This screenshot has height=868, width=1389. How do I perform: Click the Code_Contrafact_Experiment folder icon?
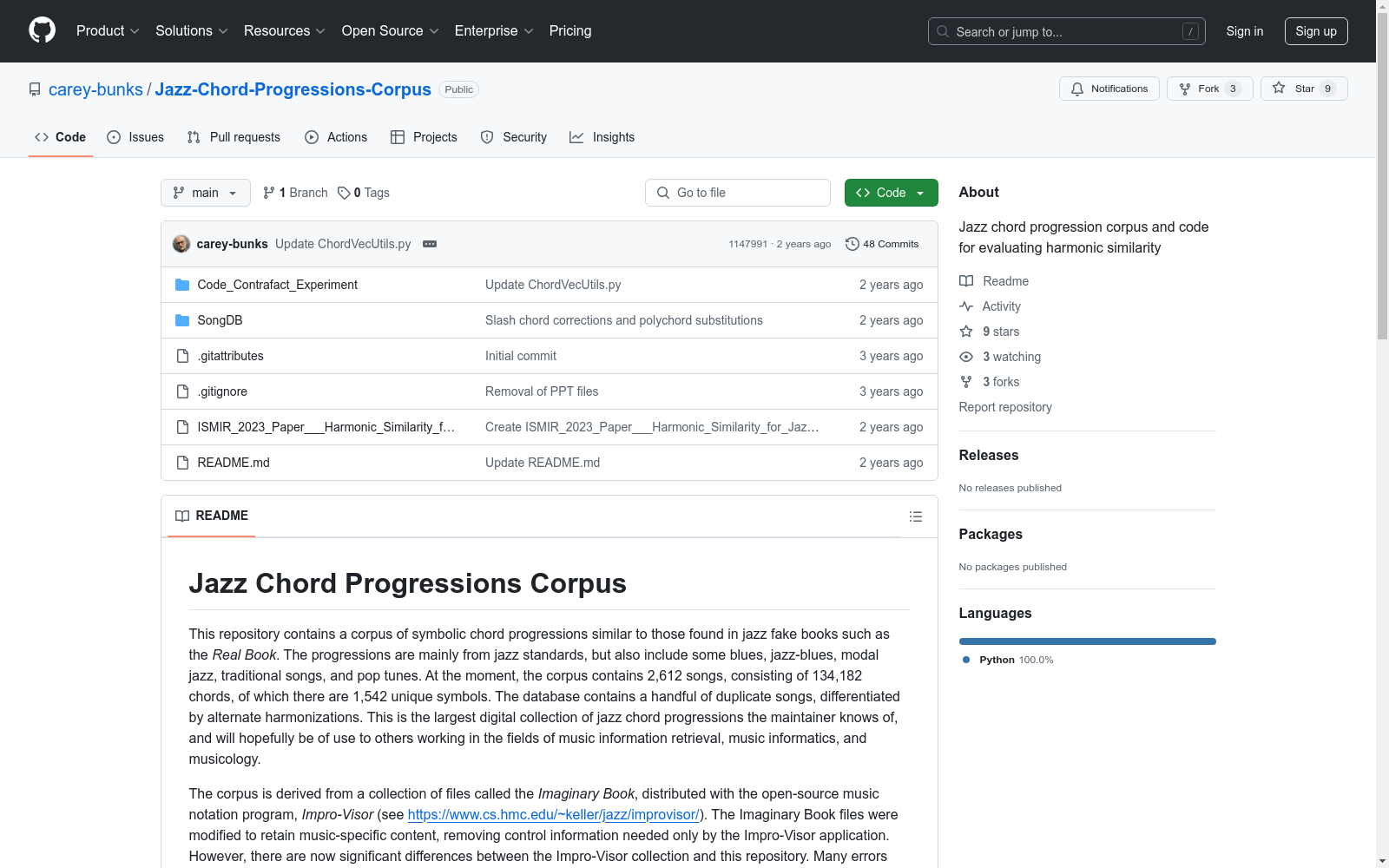182,285
